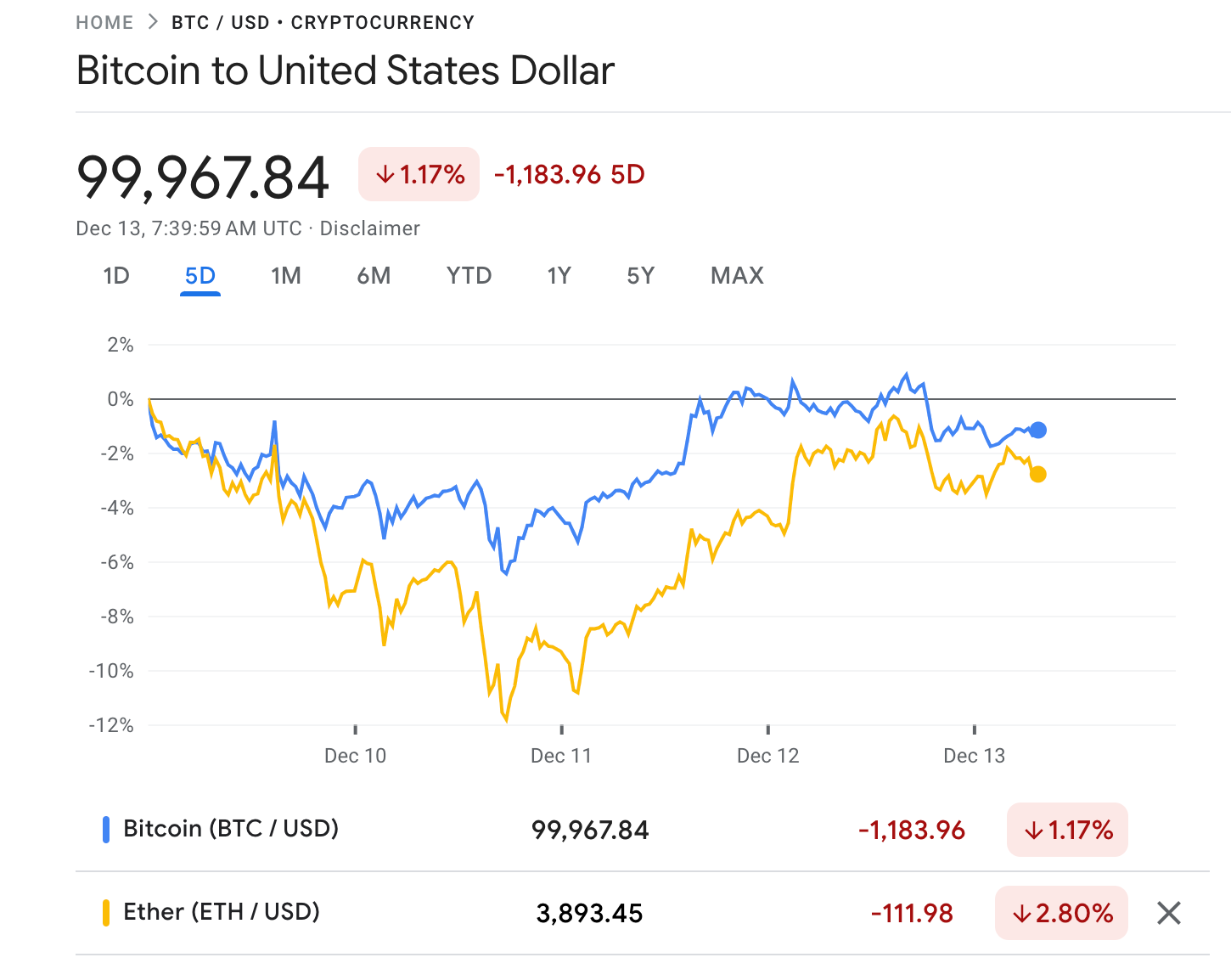Click the Bitcoin row 1.17% change badge
The width and height of the screenshot is (1231, 980).
[1067, 830]
